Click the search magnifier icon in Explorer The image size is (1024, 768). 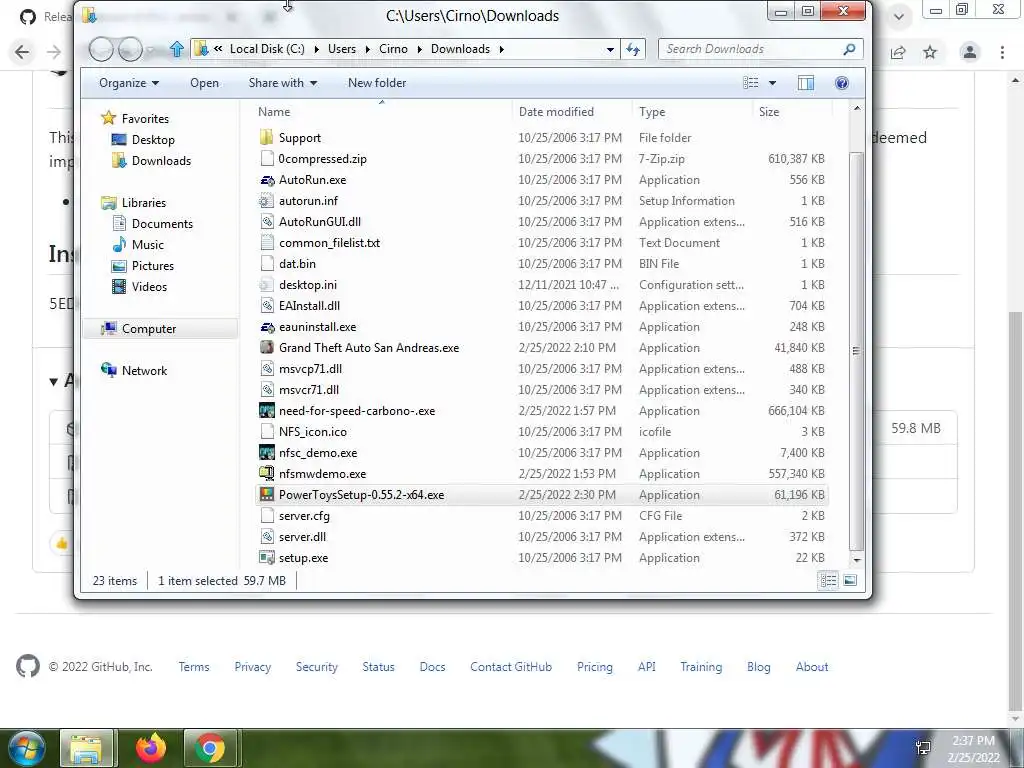(849, 49)
